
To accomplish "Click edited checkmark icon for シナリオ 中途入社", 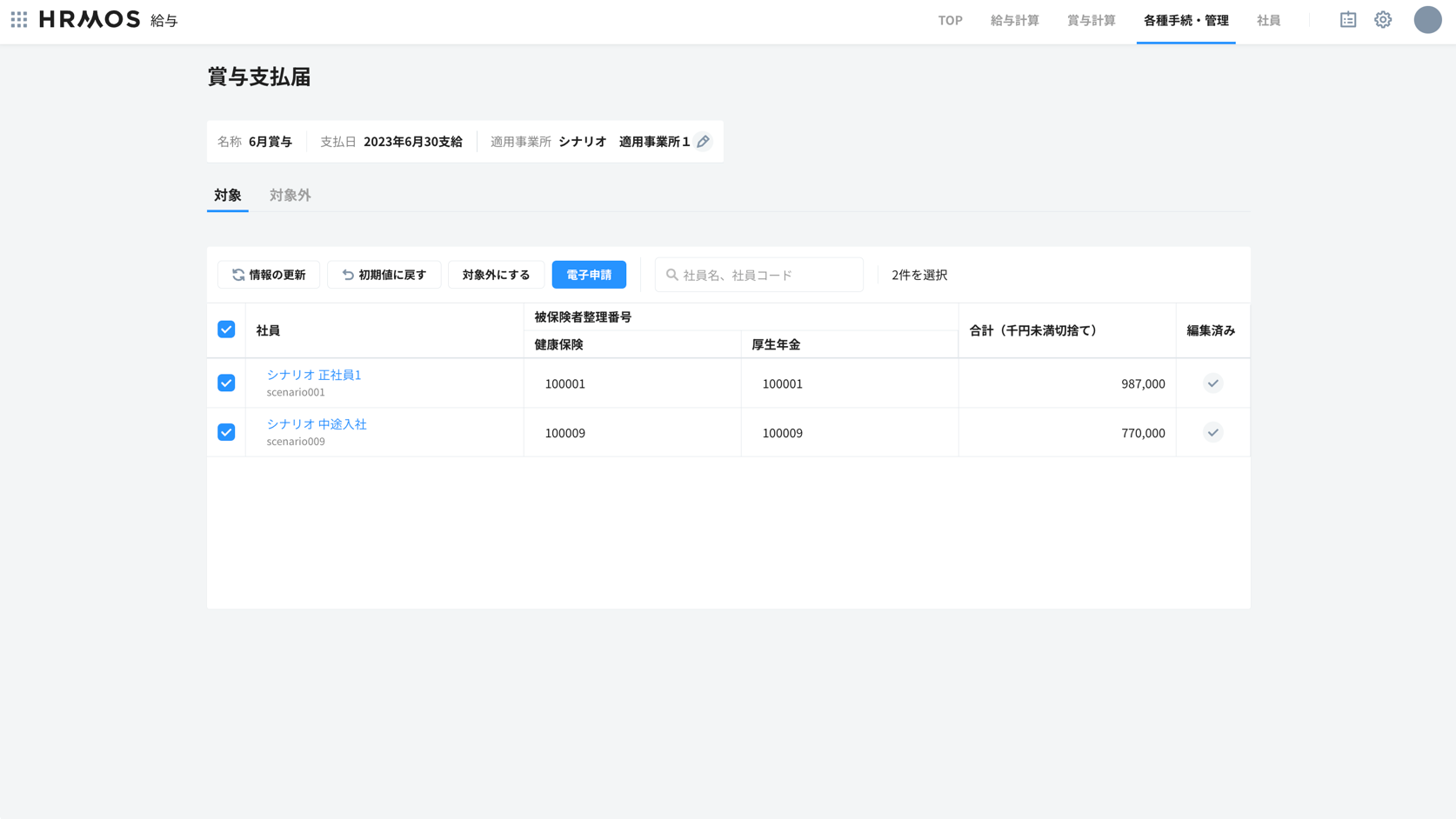I will point(1212,433).
